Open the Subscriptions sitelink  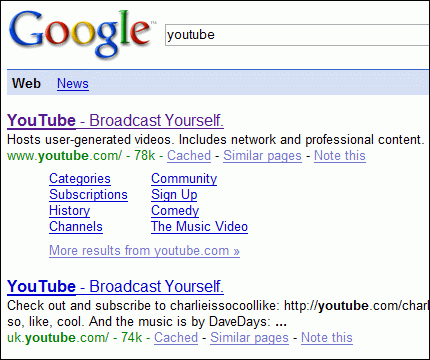pos(88,195)
